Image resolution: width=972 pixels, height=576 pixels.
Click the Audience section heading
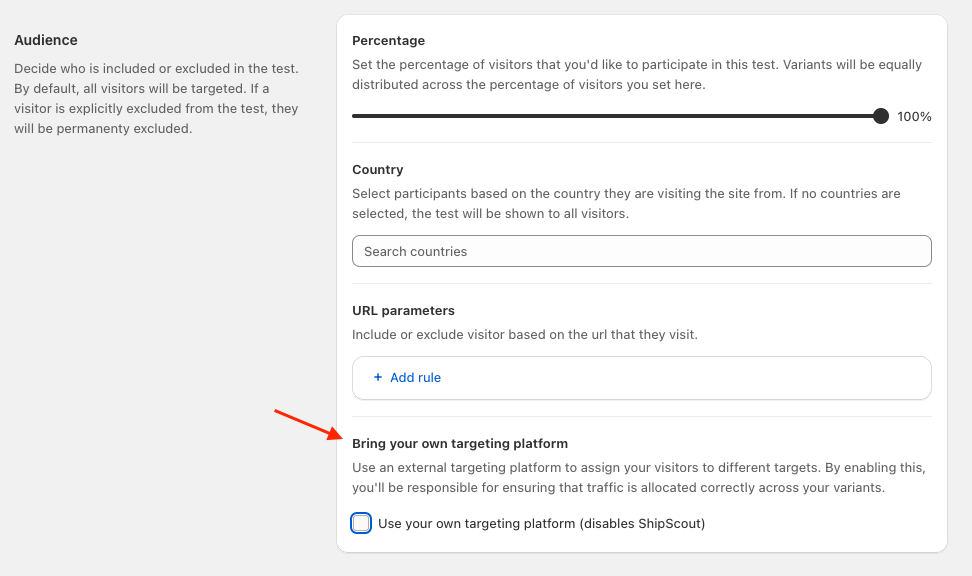(46, 41)
